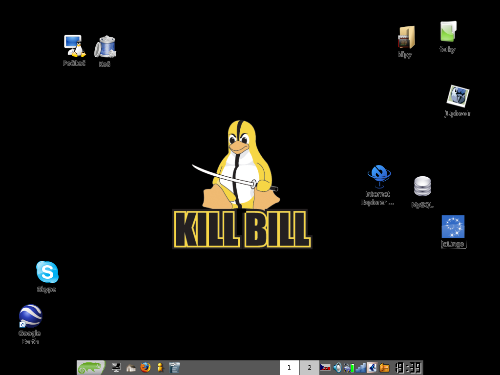Open the openSUSE chameleon start menu
The image size is (500, 375).
[91, 367]
